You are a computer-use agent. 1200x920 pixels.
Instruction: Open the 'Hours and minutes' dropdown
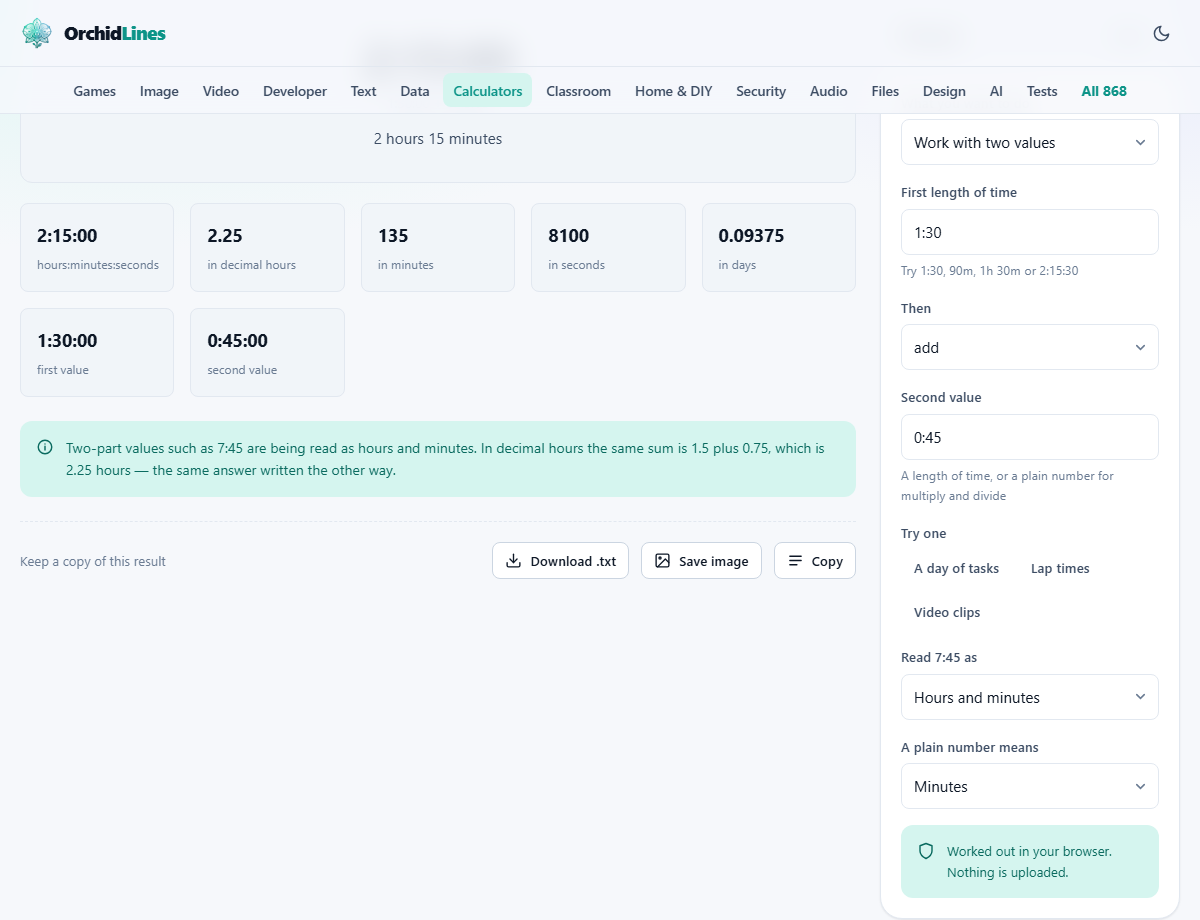point(1029,697)
